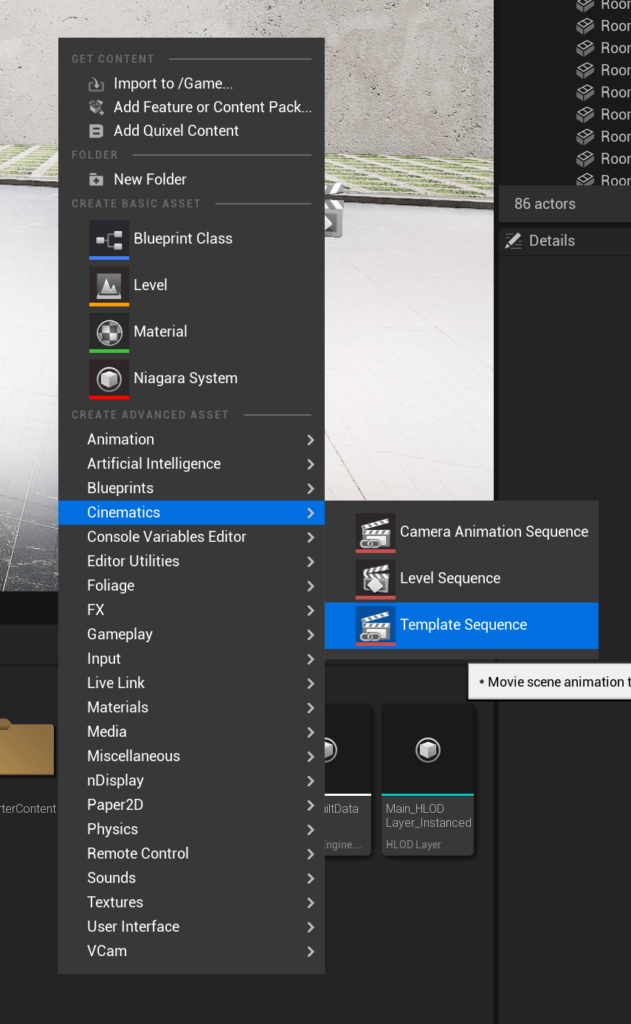Open the Live Link category
This screenshot has width=631, height=1024.
point(191,683)
